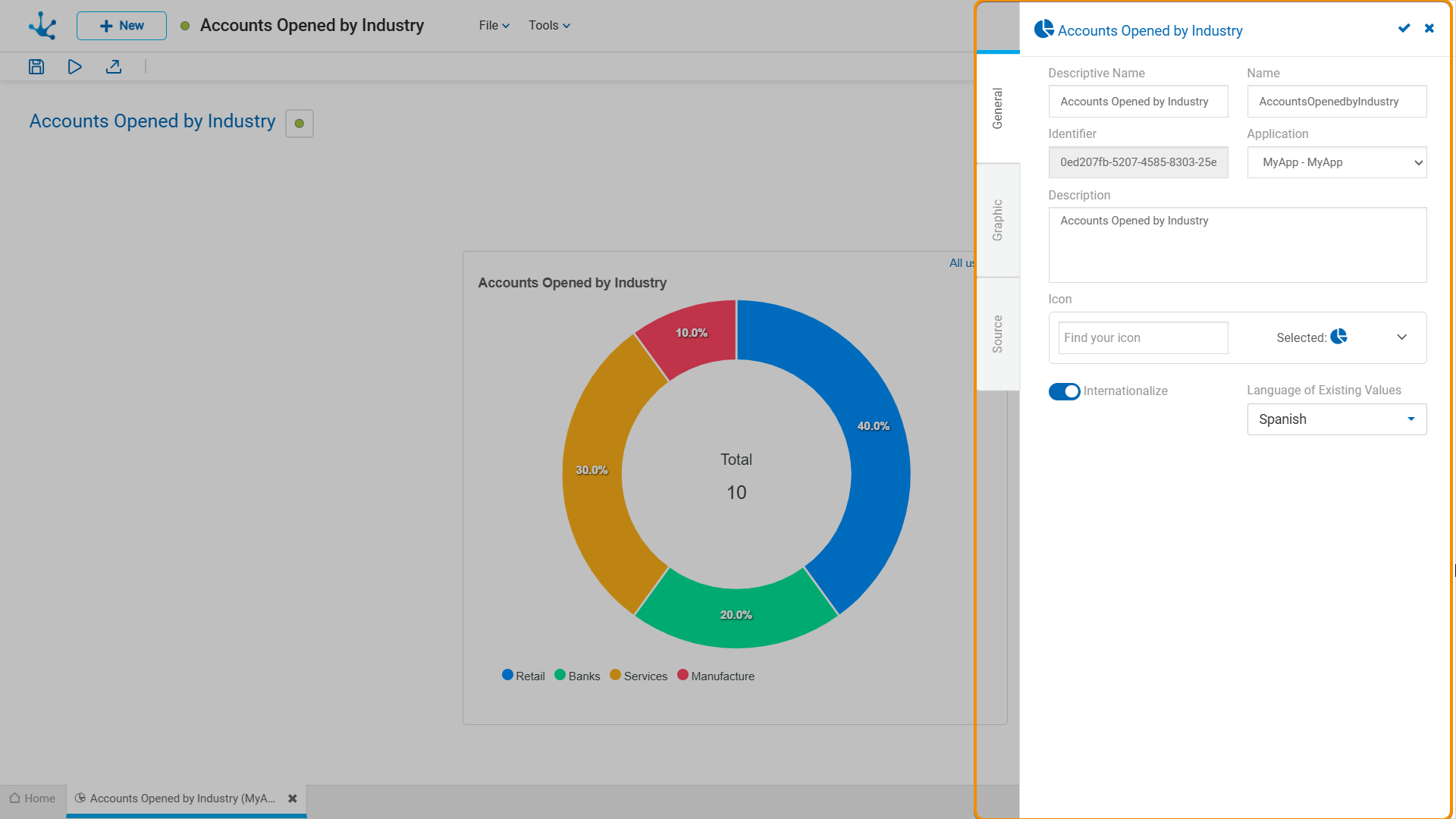Toggle Manufacture series in chart legend
This screenshot has height=819, width=1456.
pos(715,676)
